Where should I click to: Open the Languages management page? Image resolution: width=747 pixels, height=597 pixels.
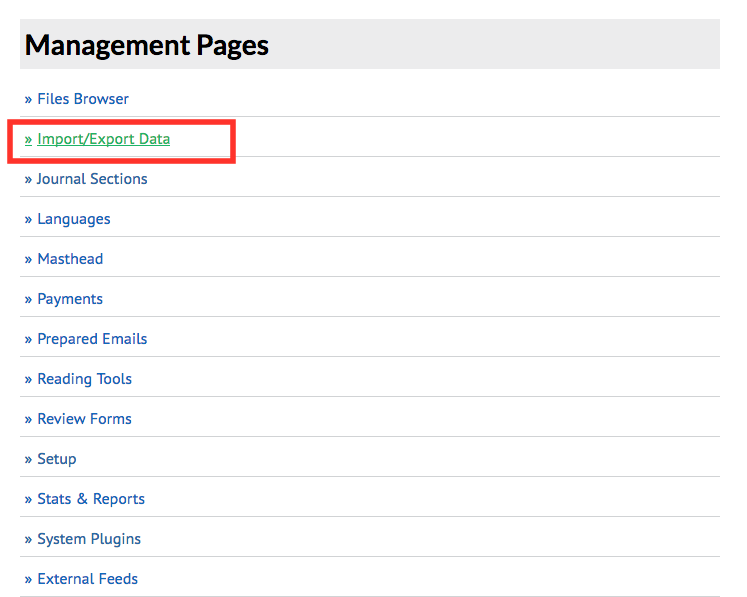[x=73, y=219]
